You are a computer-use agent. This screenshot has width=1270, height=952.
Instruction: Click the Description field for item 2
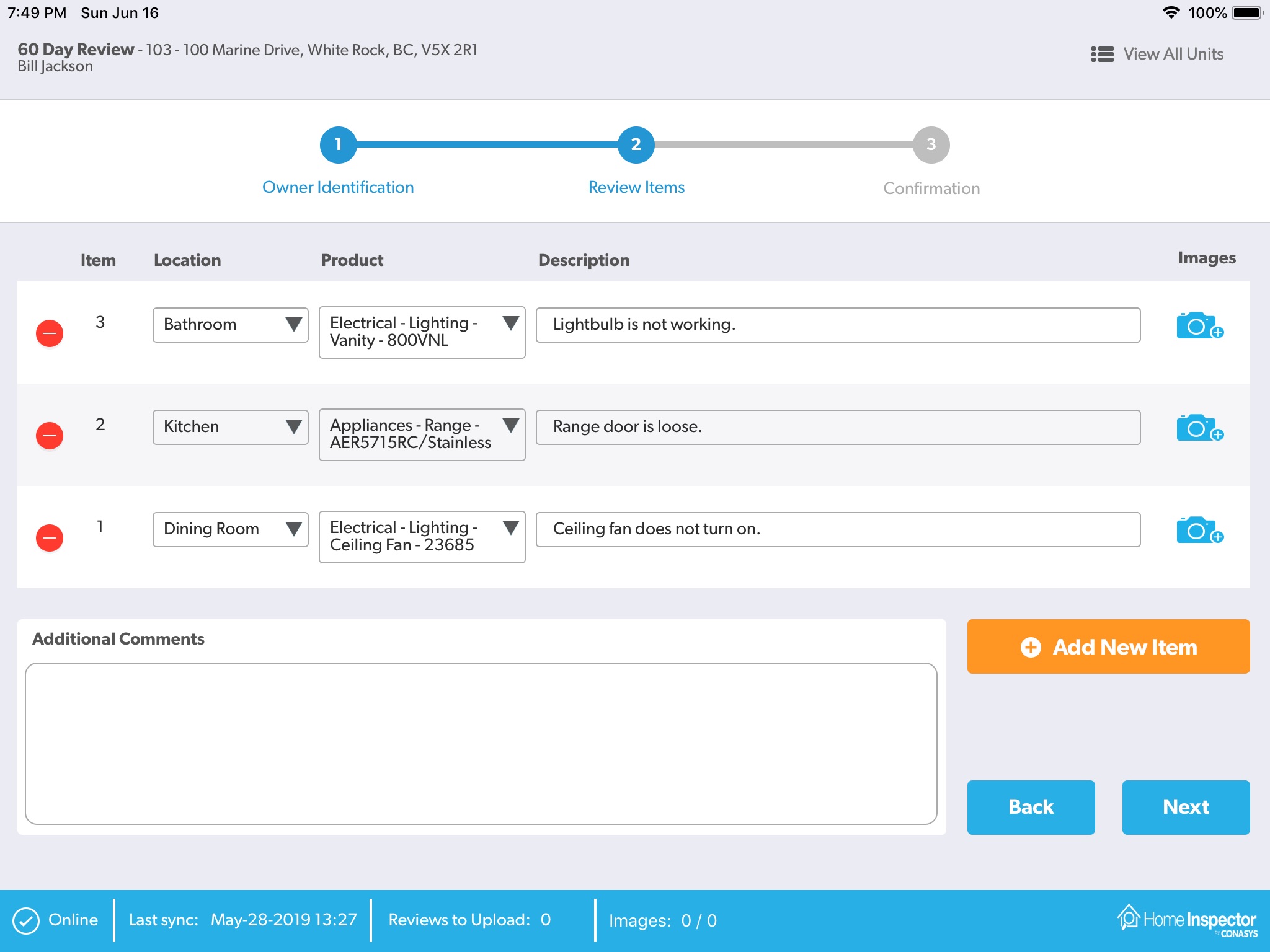[x=838, y=427]
